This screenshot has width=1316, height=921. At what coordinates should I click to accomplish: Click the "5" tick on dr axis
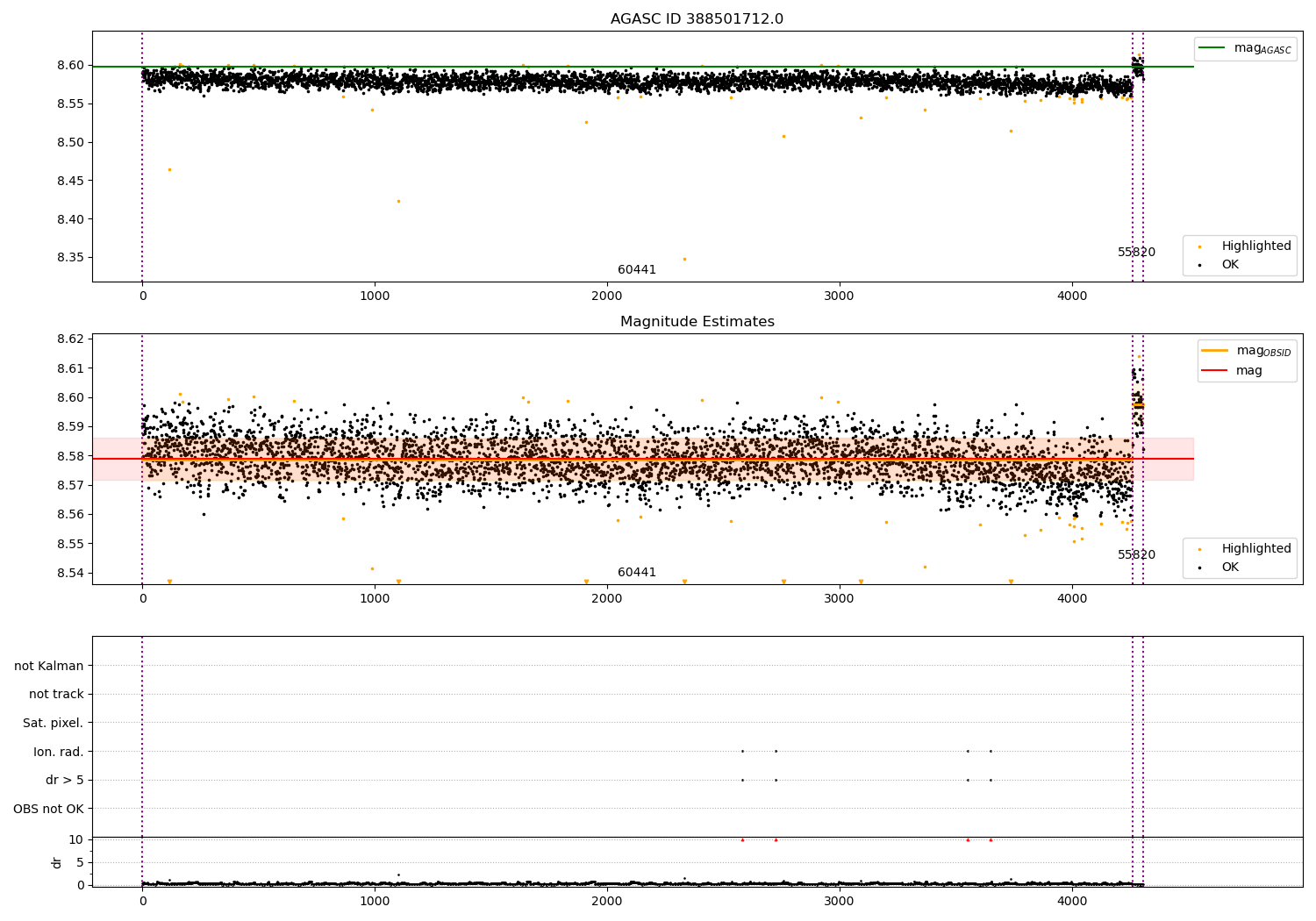point(80,863)
